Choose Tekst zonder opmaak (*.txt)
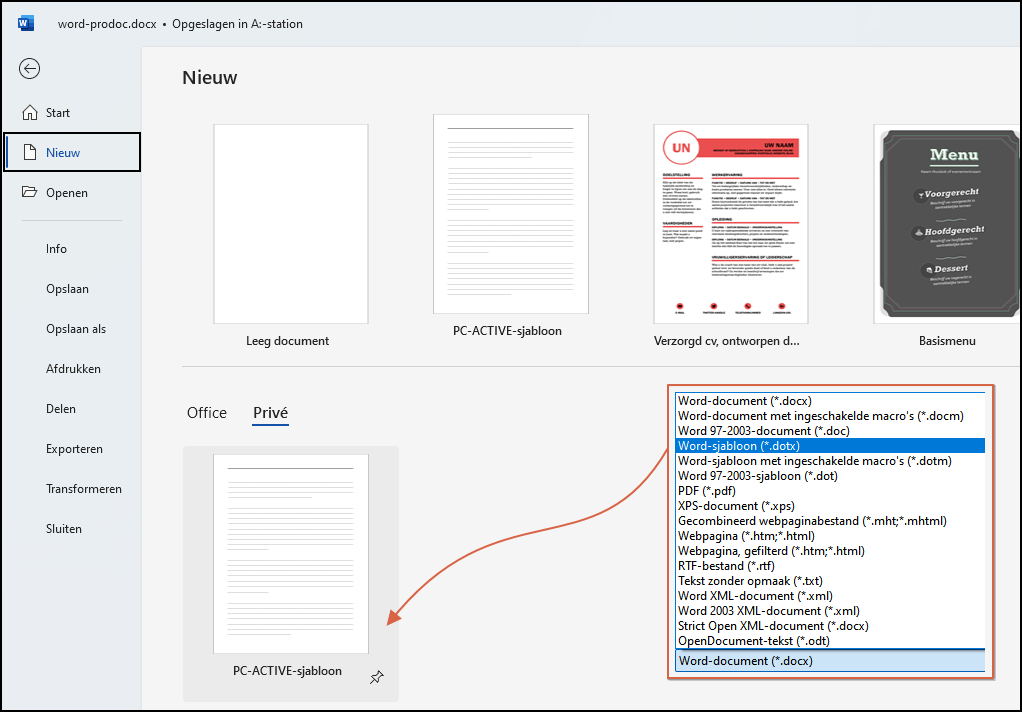The image size is (1022, 712). point(830,581)
